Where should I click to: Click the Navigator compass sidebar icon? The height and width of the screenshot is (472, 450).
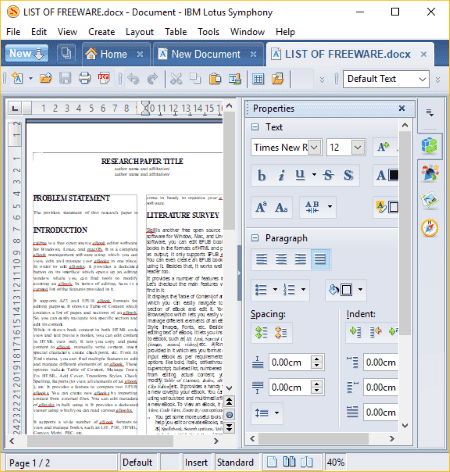tap(430, 228)
